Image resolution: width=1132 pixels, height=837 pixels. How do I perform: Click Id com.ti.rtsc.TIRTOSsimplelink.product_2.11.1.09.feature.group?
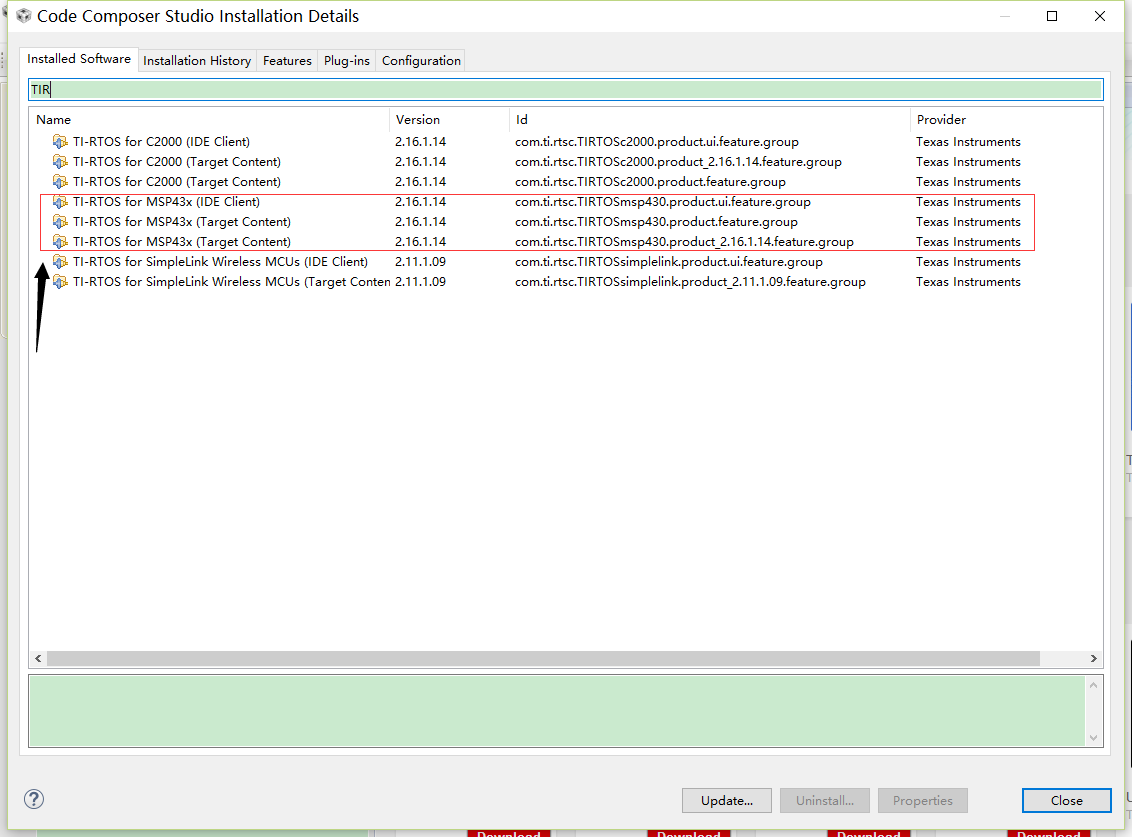pyautogui.click(x=690, y=282)
